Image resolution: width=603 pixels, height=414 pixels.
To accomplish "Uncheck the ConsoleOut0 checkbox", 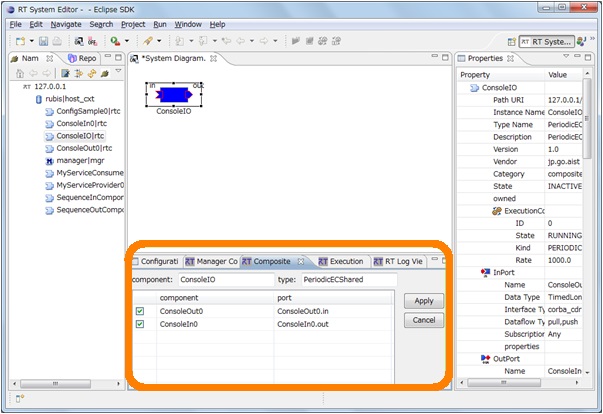I will pyautogui.click(x=140, y=311).
